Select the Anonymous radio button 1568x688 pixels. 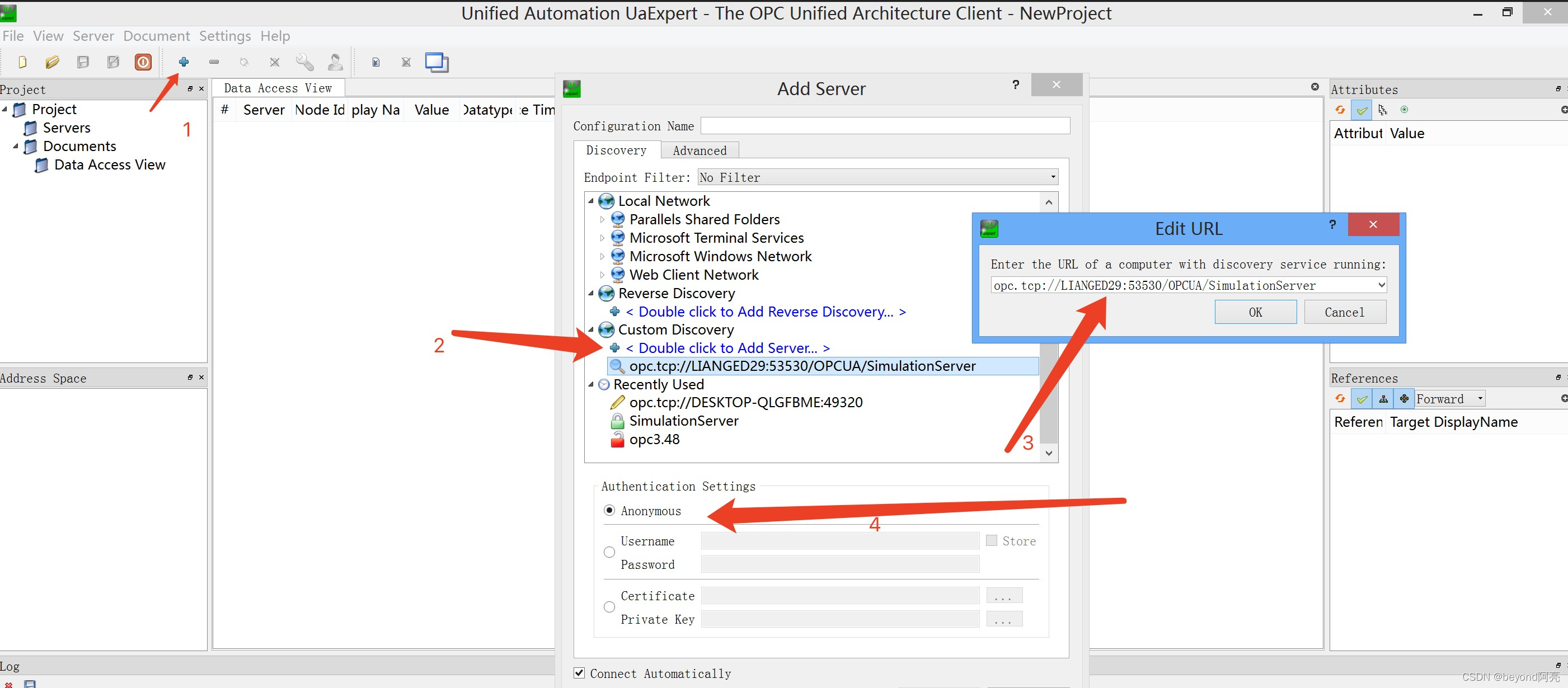point(609,510)
